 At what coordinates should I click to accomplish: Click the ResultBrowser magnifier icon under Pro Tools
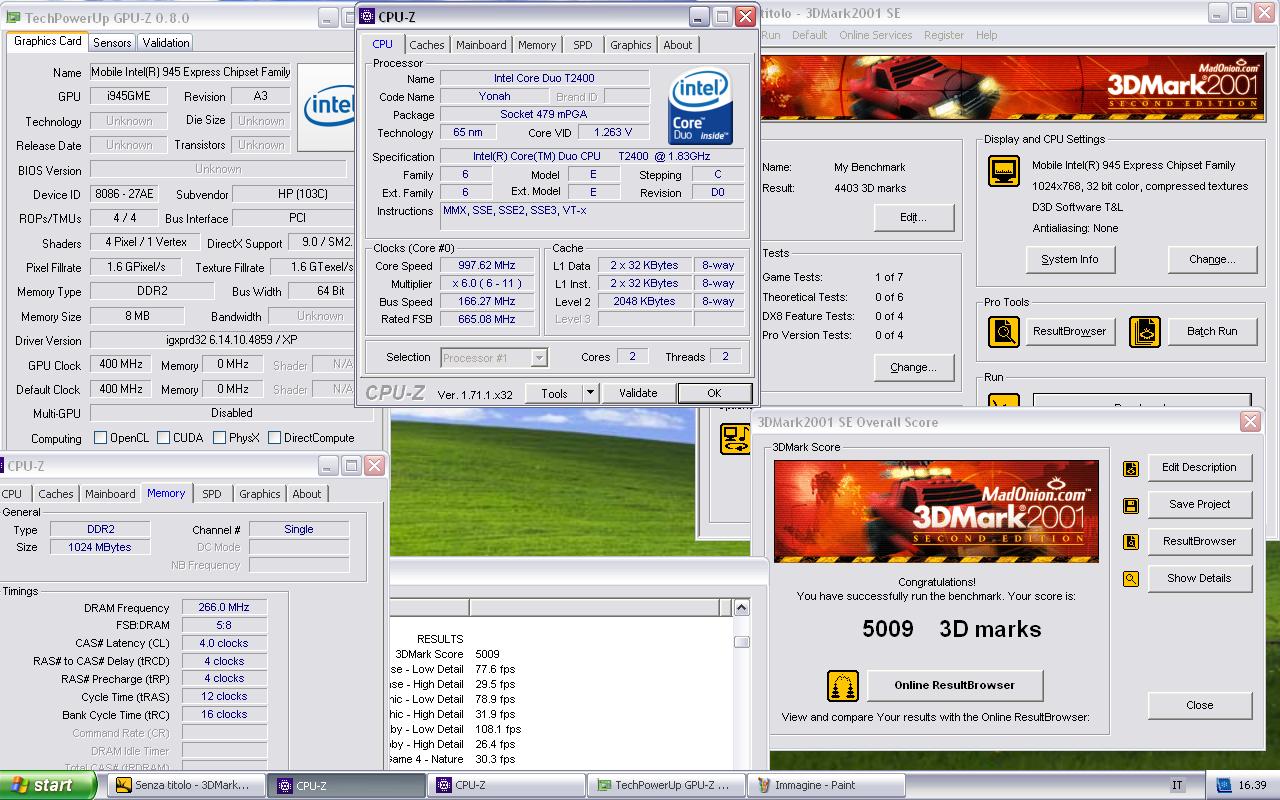(1004, 331)
